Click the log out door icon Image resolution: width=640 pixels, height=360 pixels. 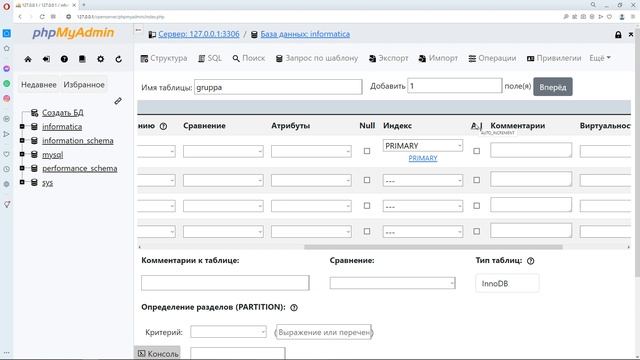click(46, 59)
